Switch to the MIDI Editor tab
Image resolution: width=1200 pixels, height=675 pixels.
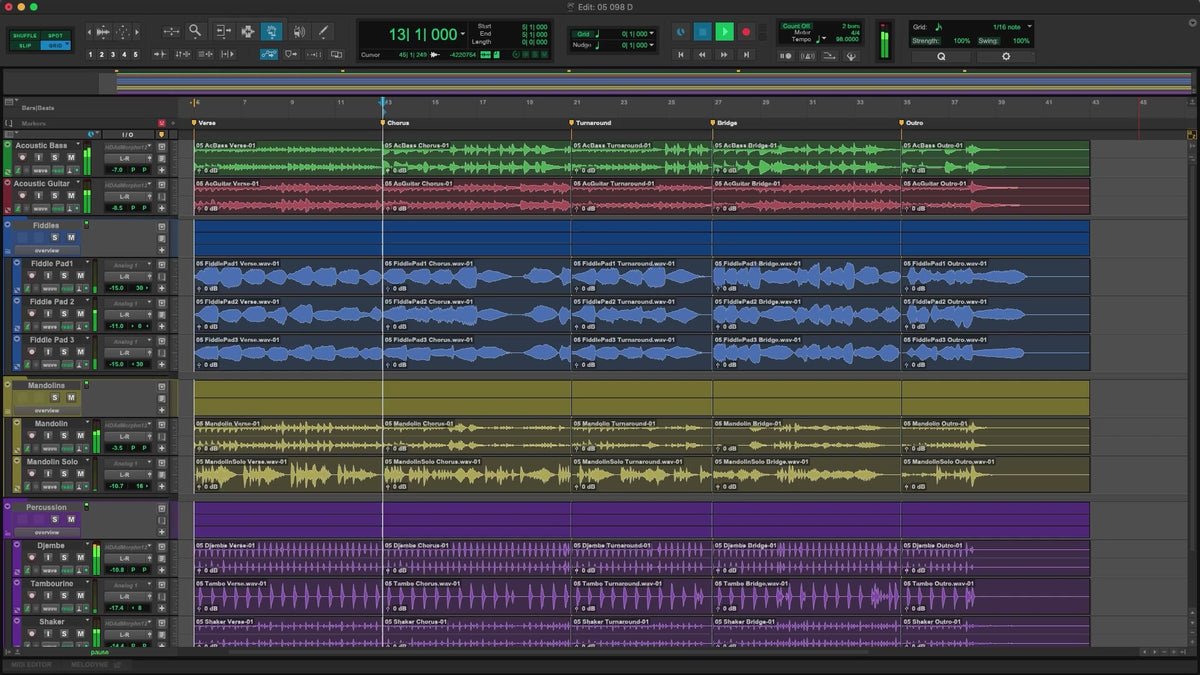(x=31, y=664)
